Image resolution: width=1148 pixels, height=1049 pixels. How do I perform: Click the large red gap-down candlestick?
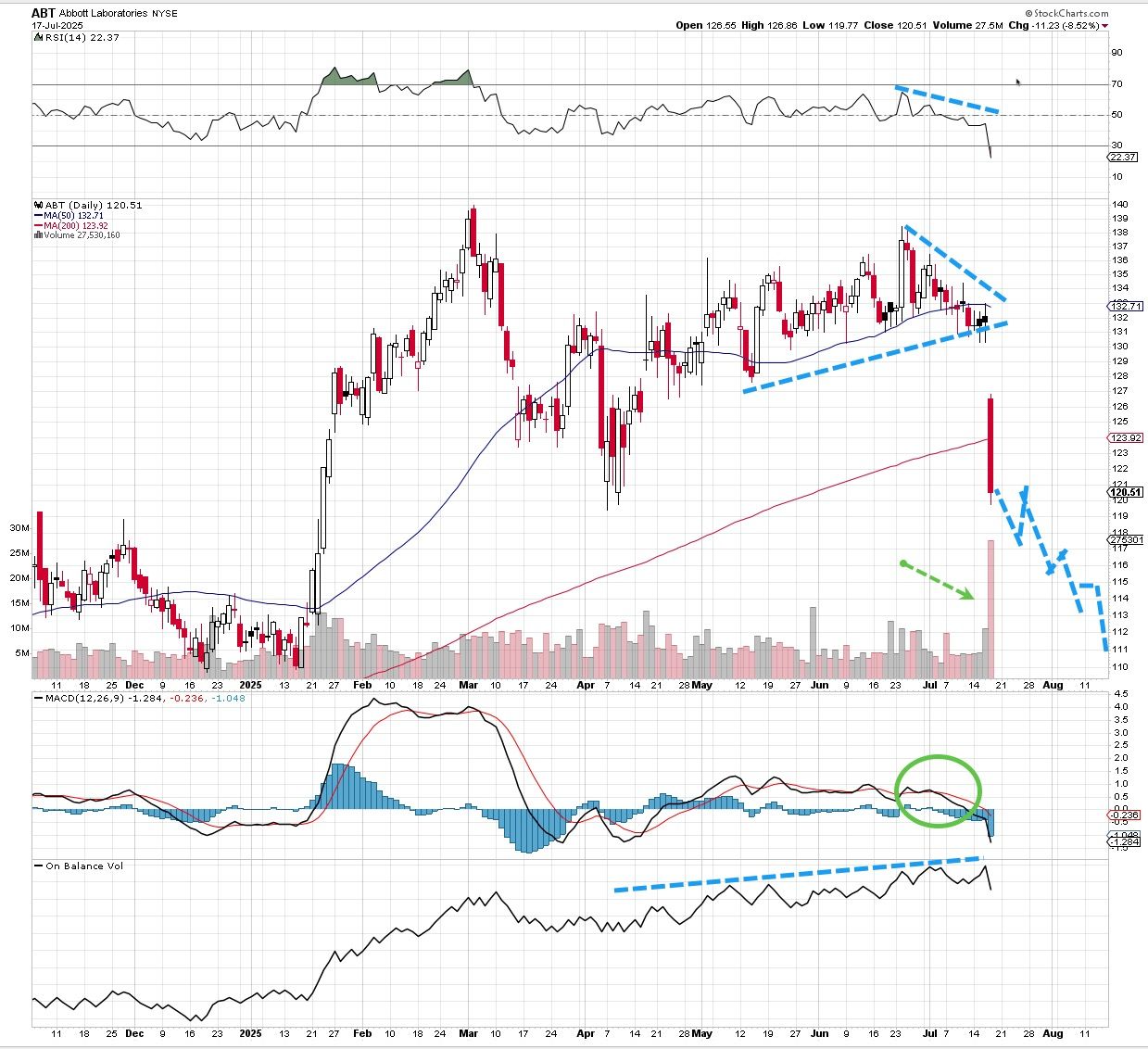pyautogui.click(x=990, y=445)
